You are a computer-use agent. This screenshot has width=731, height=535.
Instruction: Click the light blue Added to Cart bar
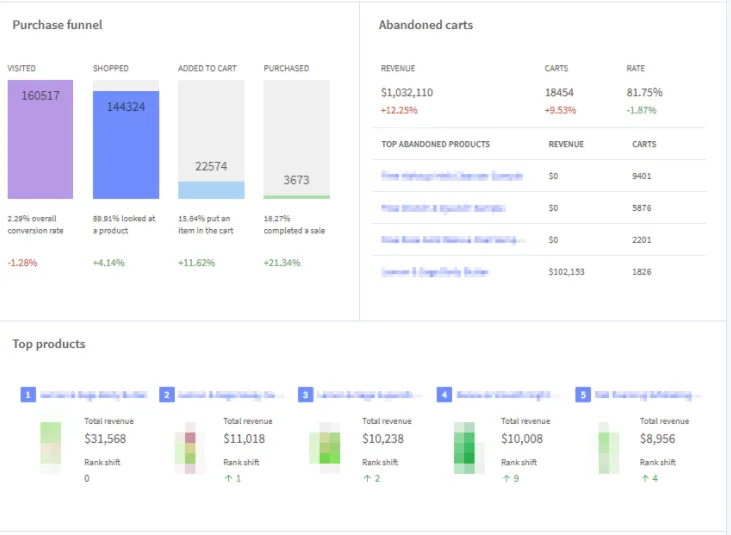(211, 190)
